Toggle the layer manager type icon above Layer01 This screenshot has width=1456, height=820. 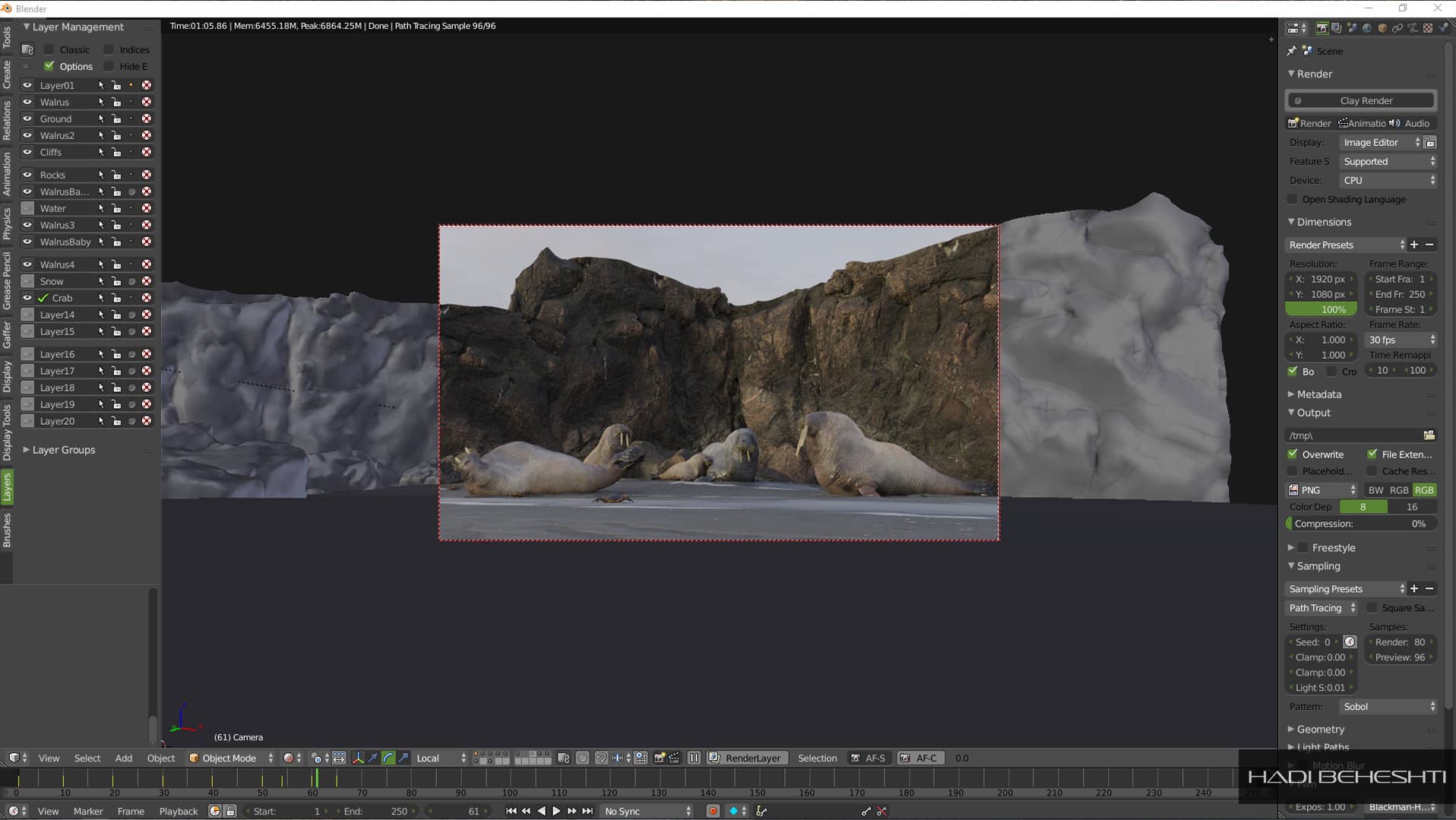27,49
